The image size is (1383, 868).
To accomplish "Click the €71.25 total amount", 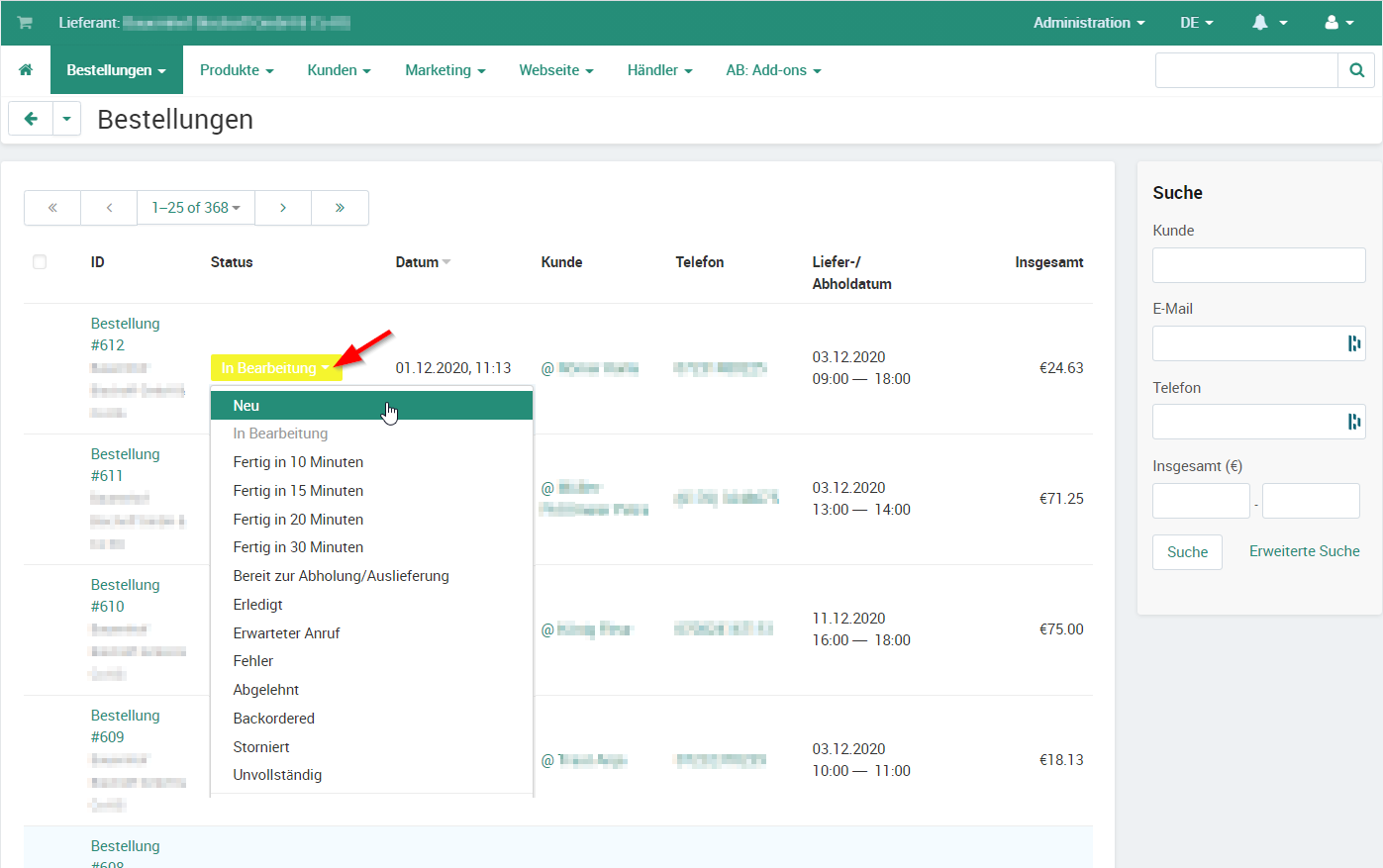I will pos(1061,499).
